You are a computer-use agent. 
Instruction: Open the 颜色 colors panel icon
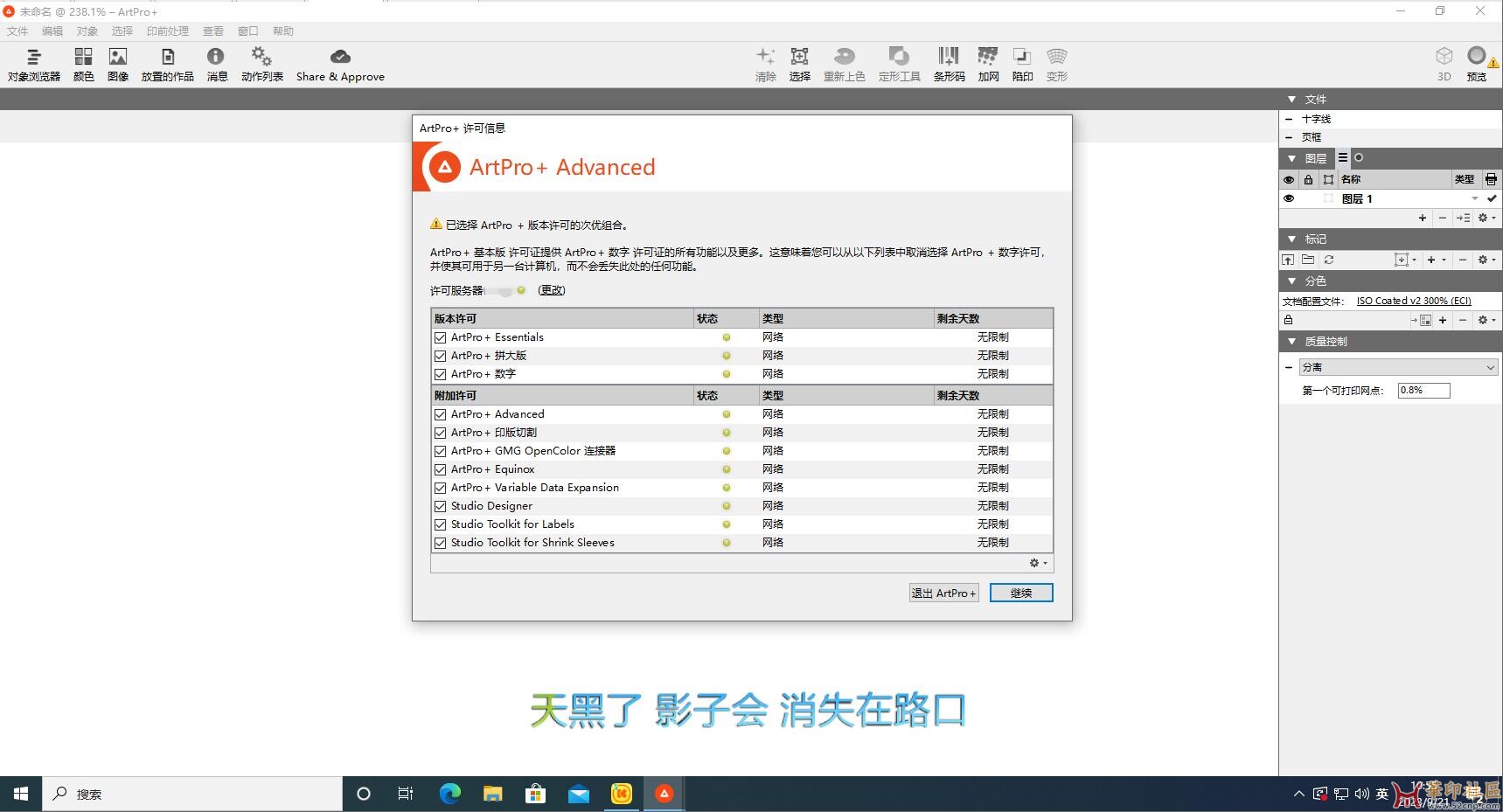click(x=83, y=65)
